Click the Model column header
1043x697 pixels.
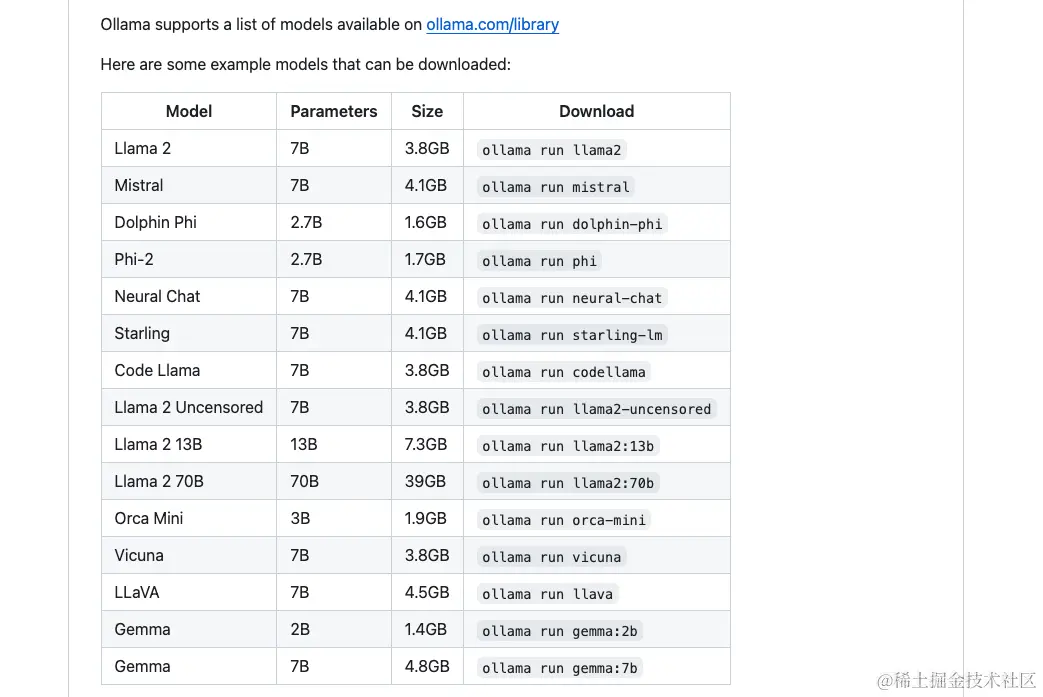click(x=189, y=111)
